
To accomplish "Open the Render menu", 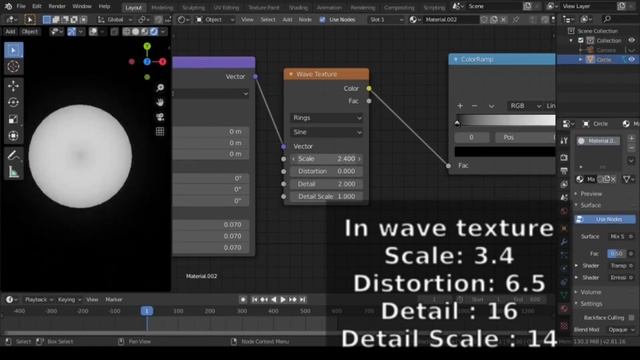I will pyautogui.click(x=57, y=6).
